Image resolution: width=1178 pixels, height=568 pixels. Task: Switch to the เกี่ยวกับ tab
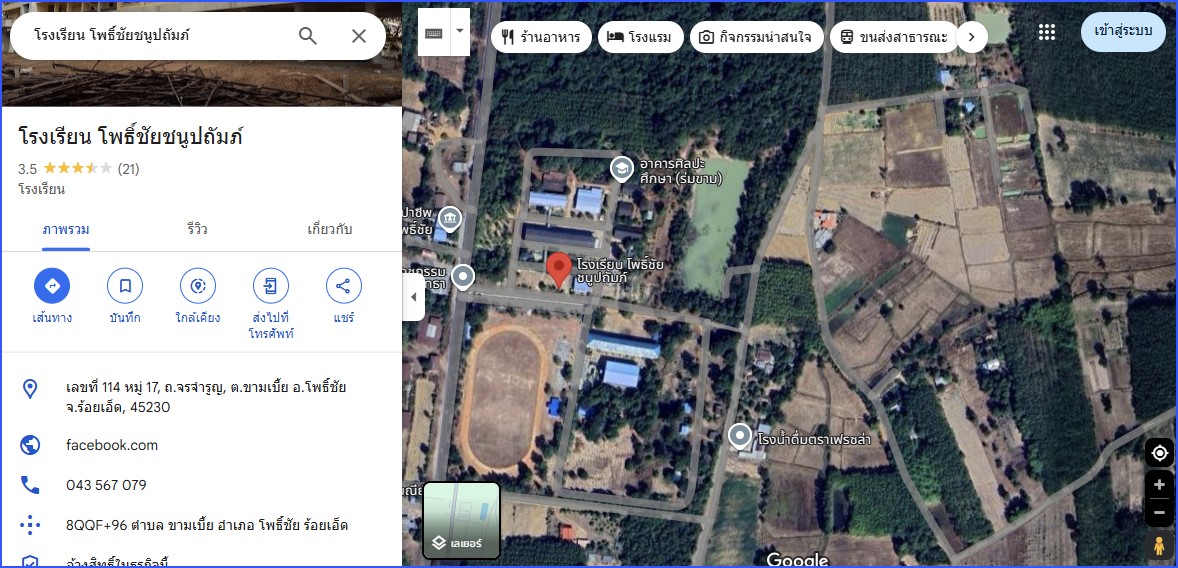330,229
